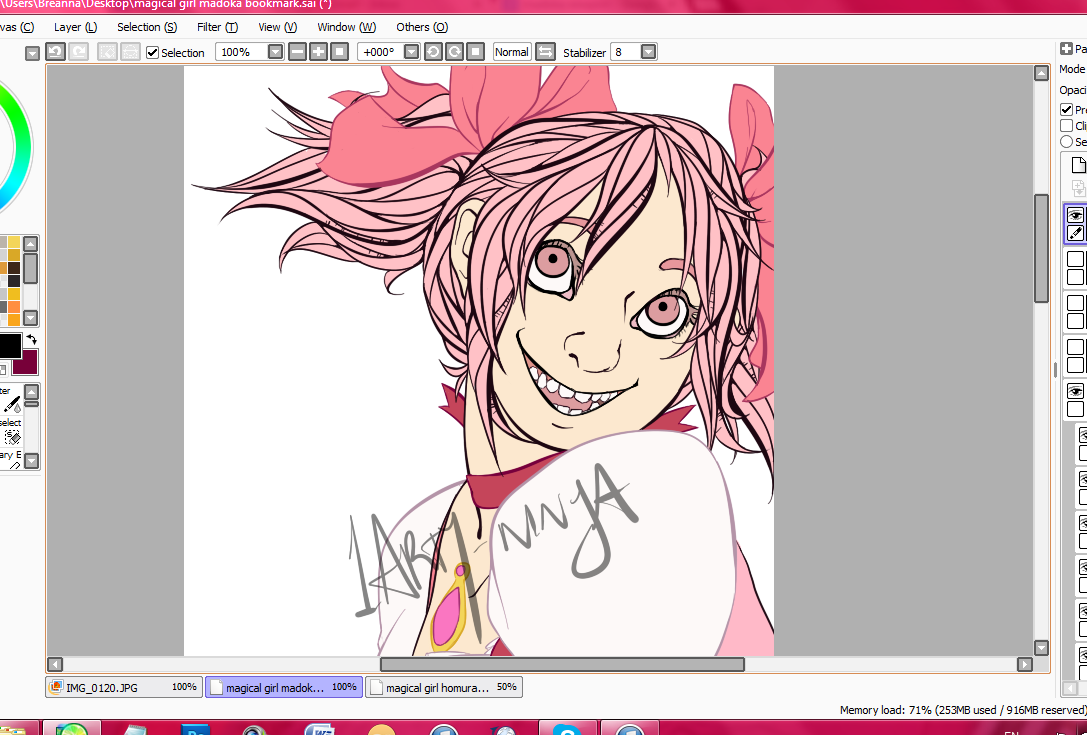Select the Selection source radio button

pyautogui.click(x=1066, y=141)
